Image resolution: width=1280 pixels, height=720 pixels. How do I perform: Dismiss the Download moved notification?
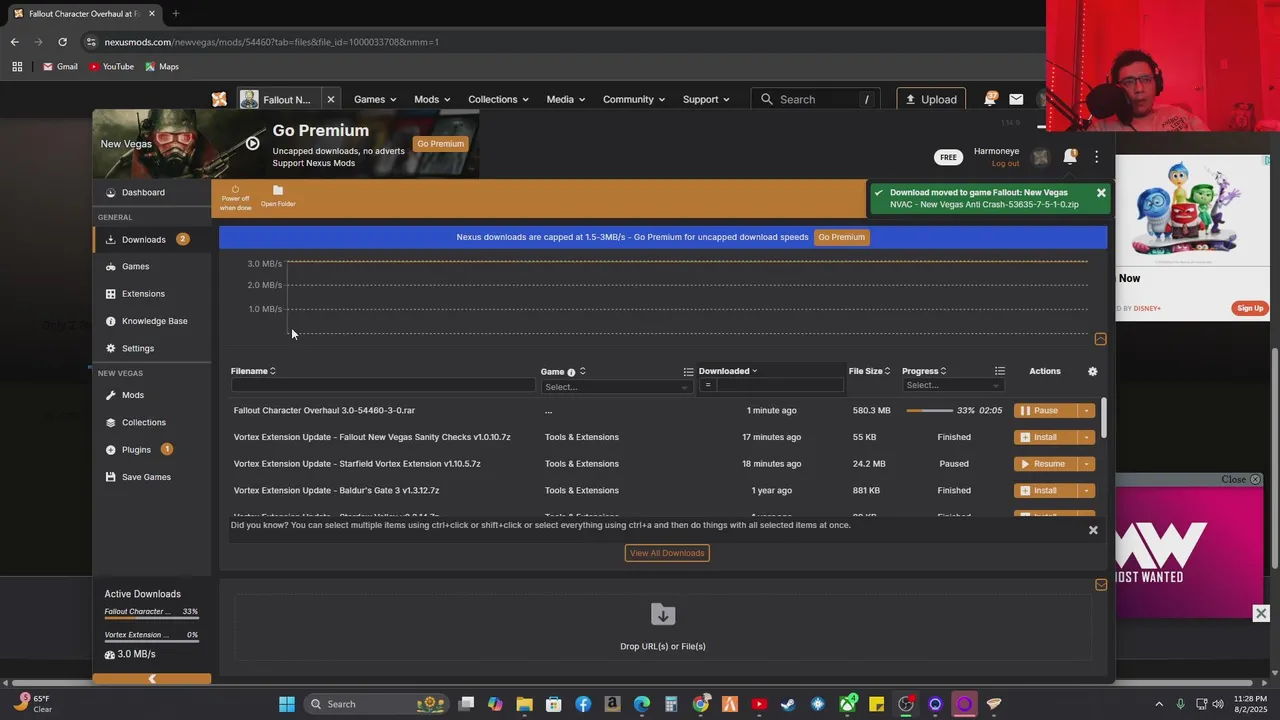pos(1101,193)
